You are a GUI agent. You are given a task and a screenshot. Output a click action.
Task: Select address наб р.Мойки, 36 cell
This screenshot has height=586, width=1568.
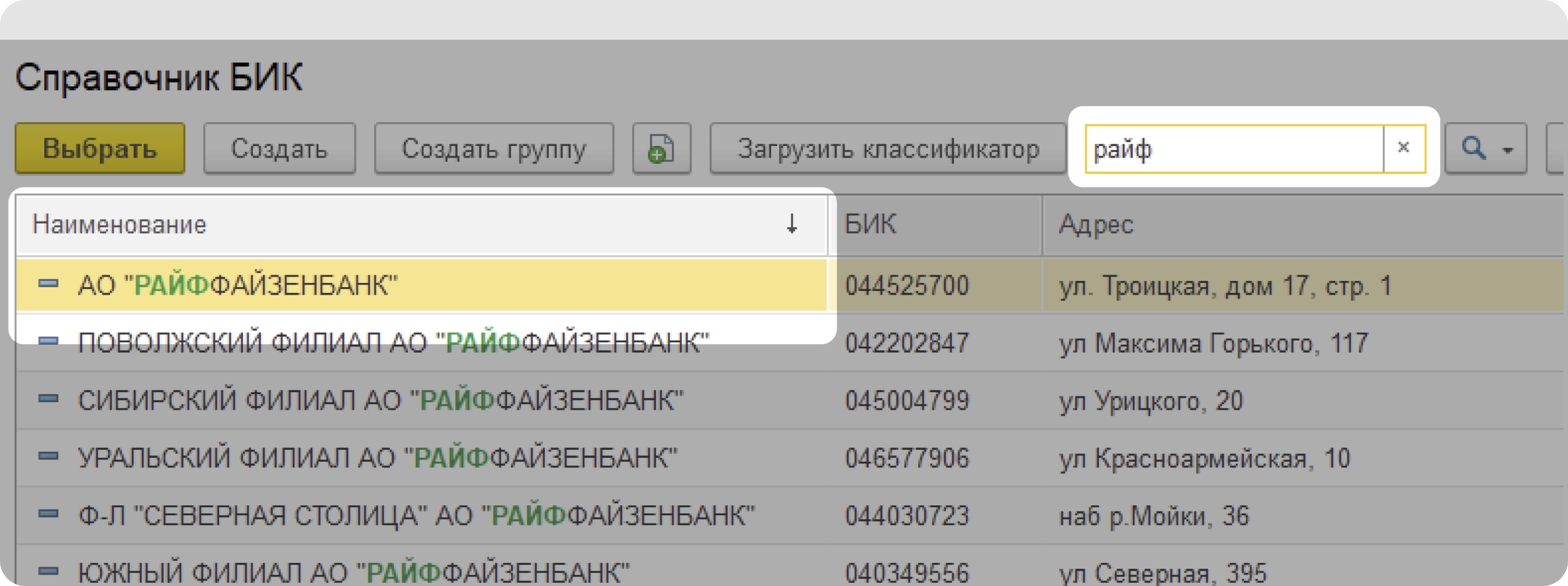[x=1153, y=516]
